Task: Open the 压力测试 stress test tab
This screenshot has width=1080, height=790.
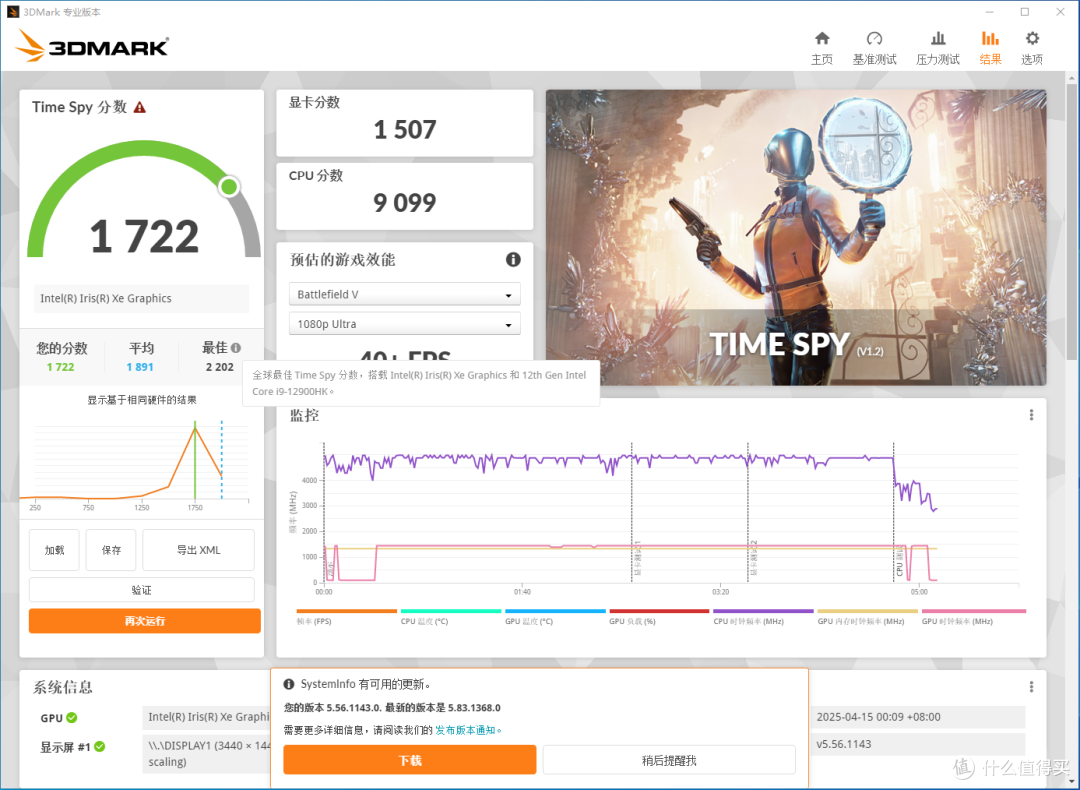Action: point(937,48)
